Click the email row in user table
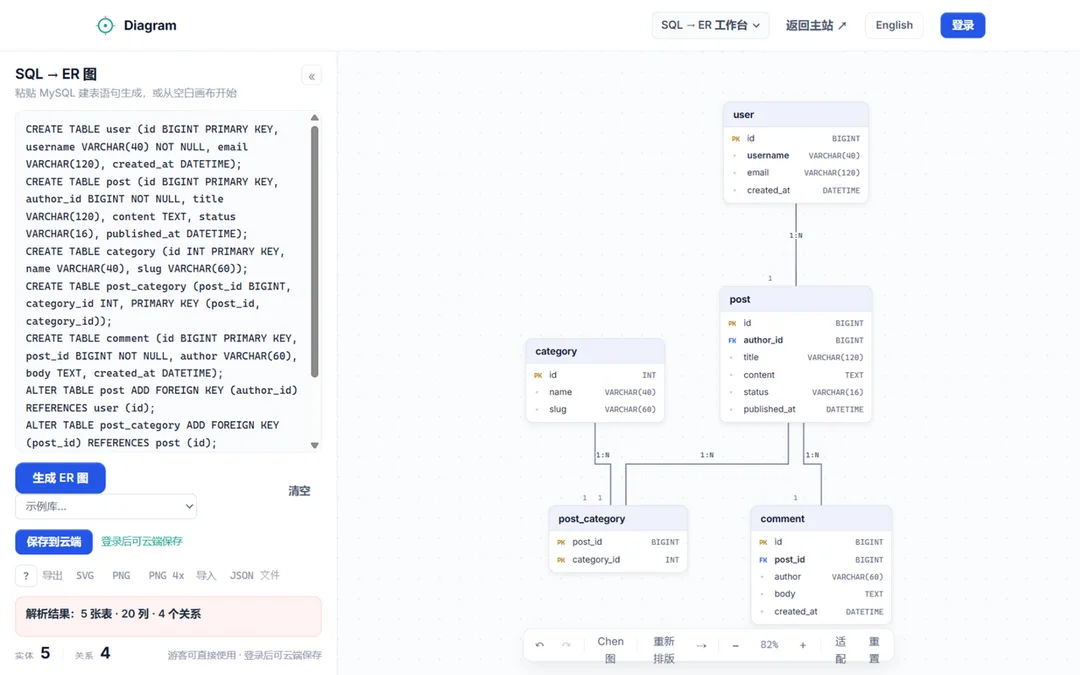Viewport: 1080px width, 675px height. pos(796,173)
